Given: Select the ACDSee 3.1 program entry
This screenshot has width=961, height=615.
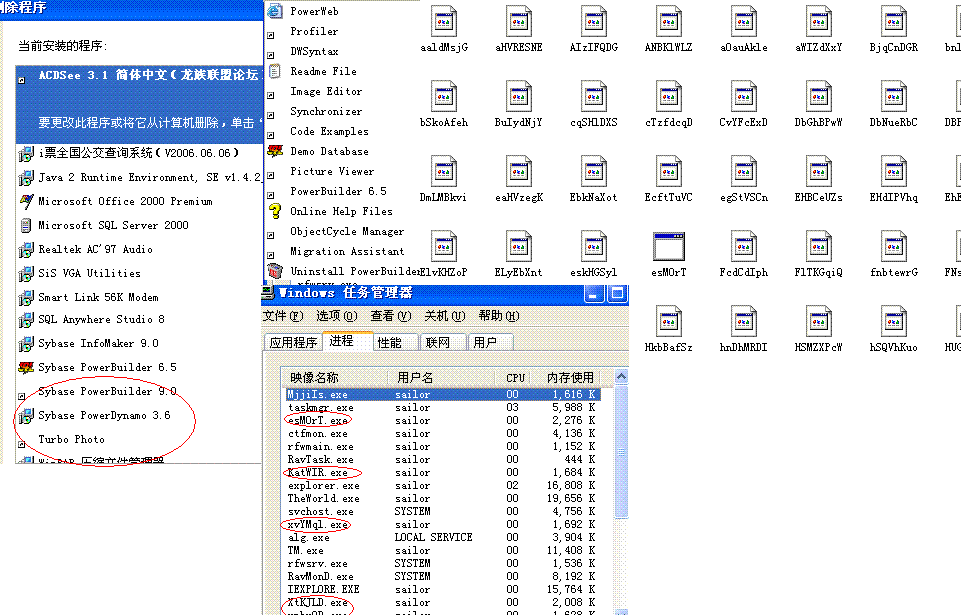Looking at the screenshot, I should [x=139, y=104].
